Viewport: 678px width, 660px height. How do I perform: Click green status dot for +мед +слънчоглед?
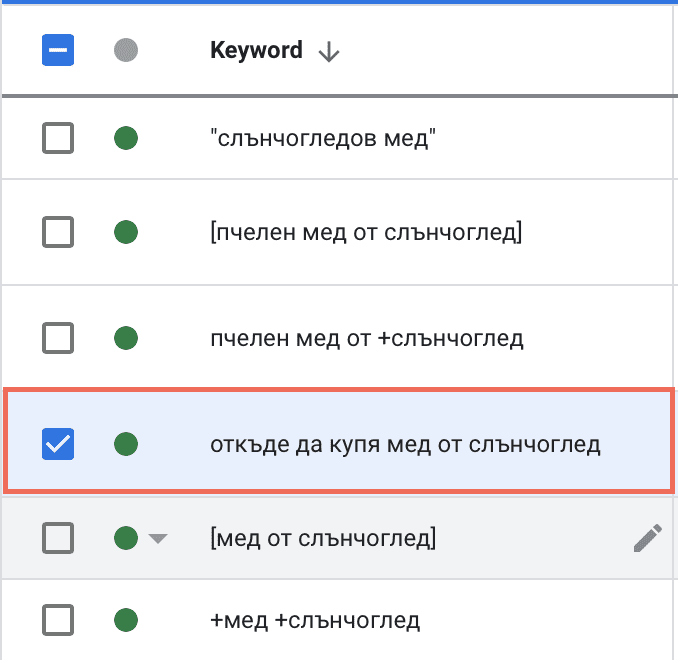(126, 620)
